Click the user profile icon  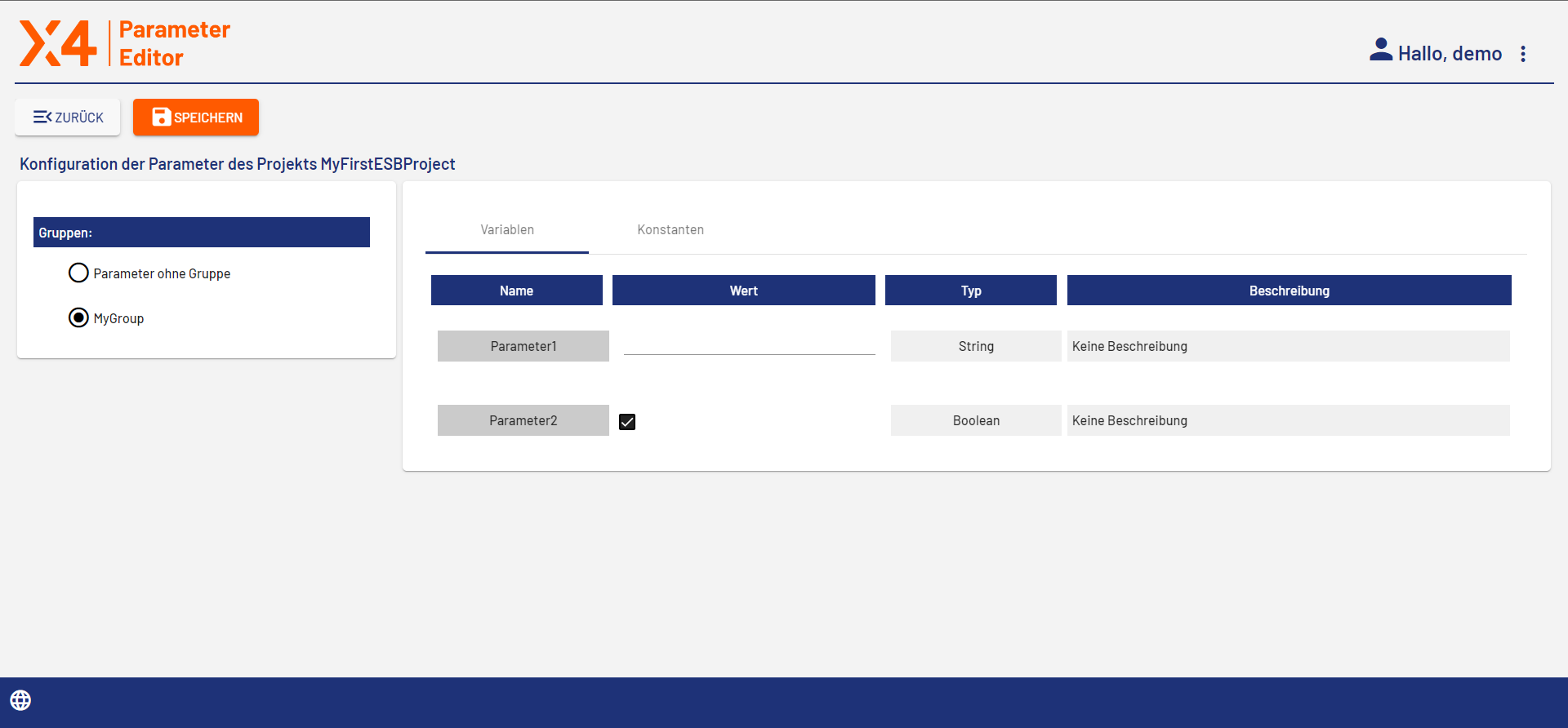click(1380, 51)
